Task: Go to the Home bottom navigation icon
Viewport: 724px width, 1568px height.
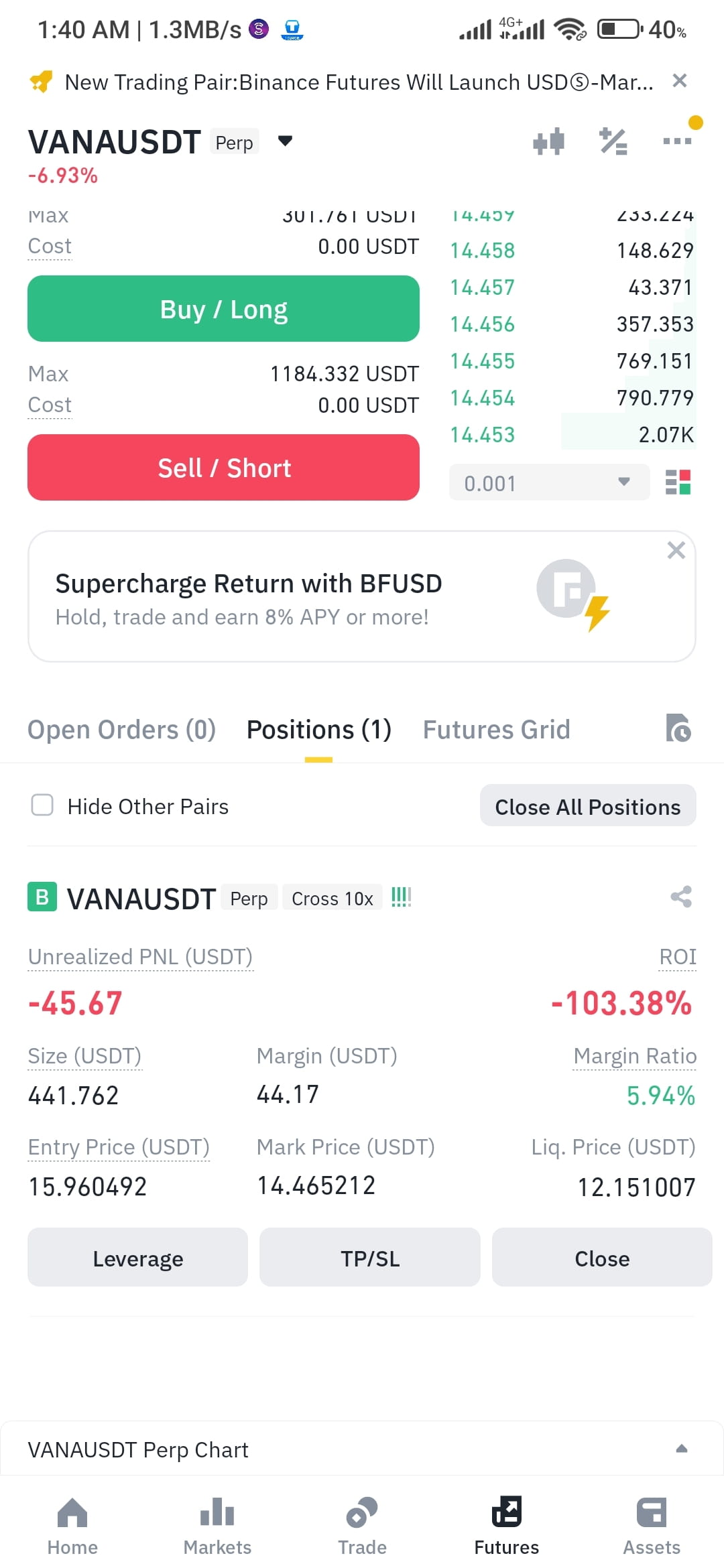Action: pos(72,1513)
